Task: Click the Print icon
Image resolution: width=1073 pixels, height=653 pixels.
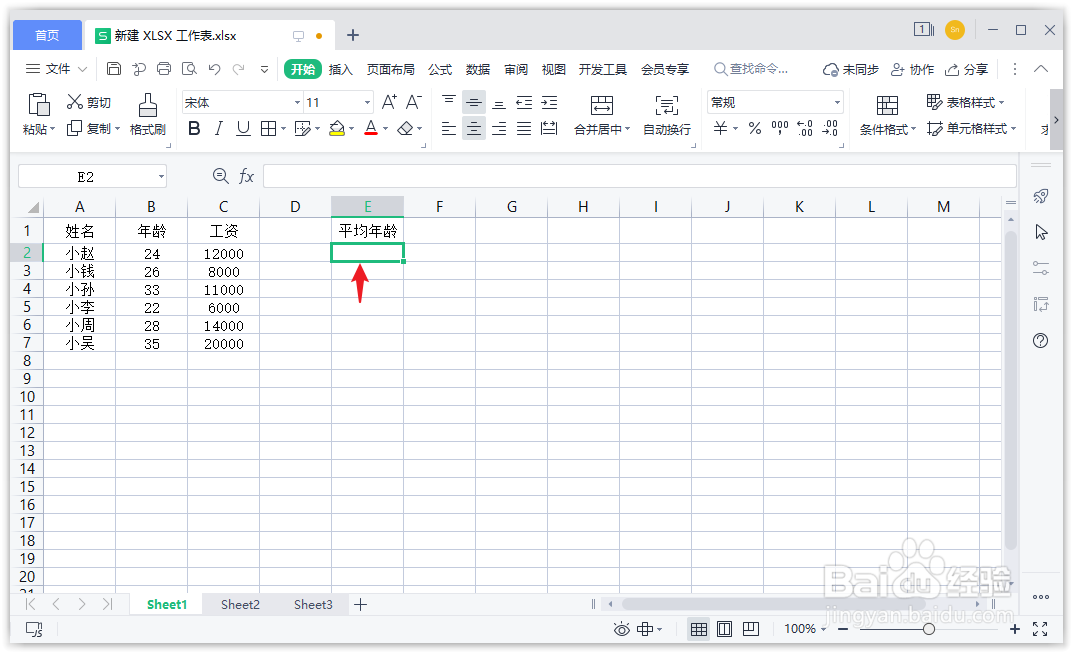Action: 164,68
